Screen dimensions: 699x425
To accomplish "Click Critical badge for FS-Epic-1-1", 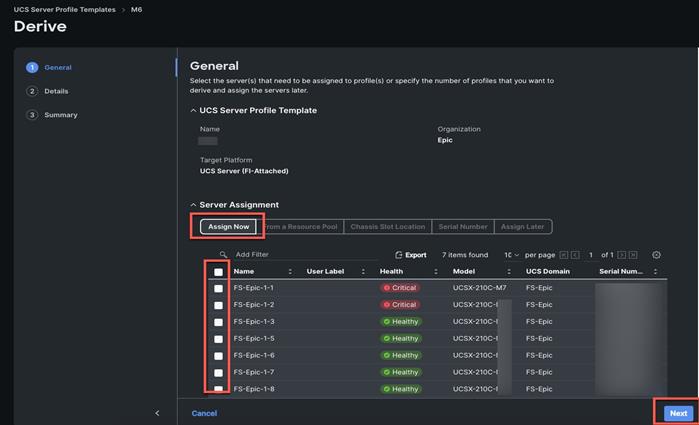I will [x=400, y=288].
